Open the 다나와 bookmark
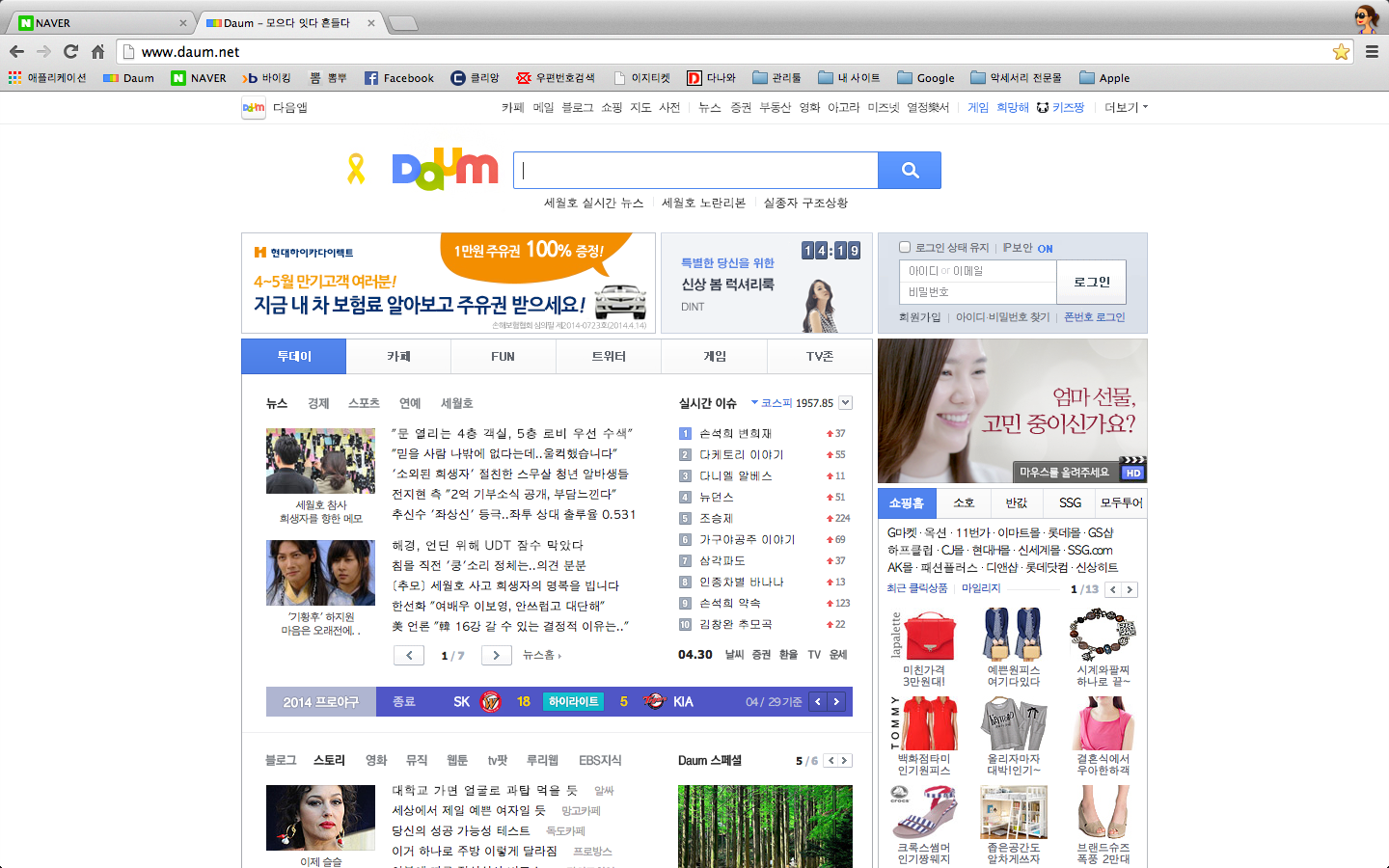 click(712, 78)
